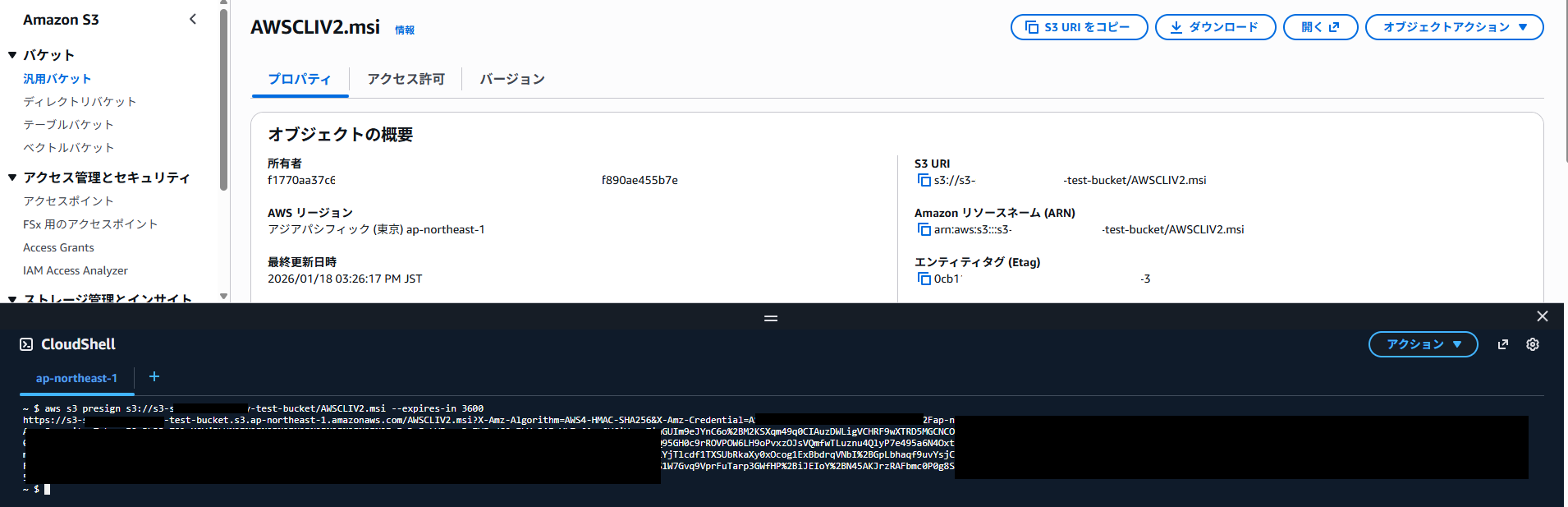Click the S3 URI をコピー button
The height and width of the screenshot is (507, 1568).
1079,27
